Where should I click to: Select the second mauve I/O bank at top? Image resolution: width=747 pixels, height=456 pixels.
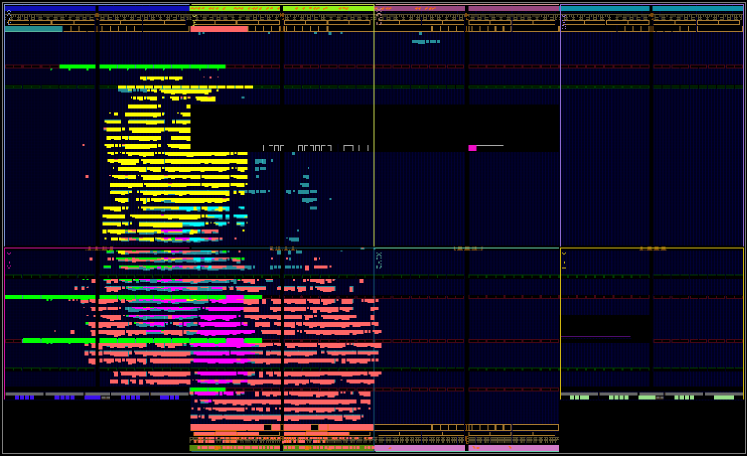coord(513,9)
